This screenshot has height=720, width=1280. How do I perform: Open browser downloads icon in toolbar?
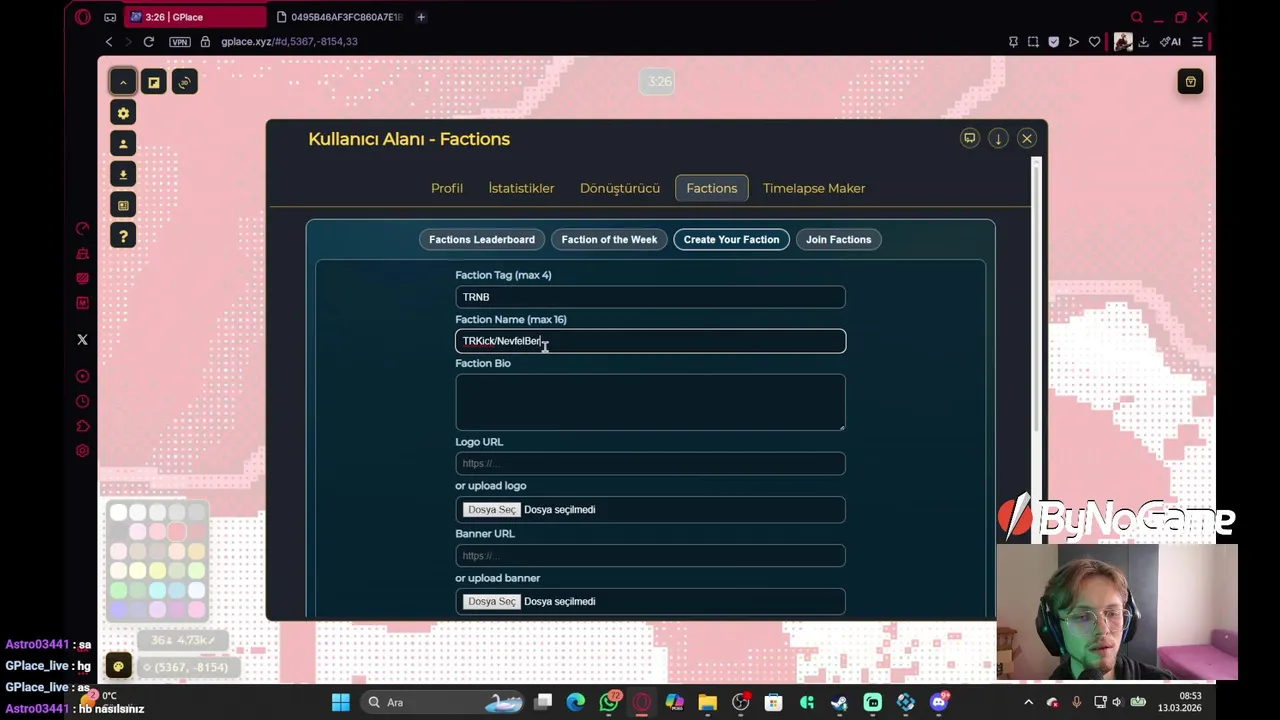[x=1143, y=42]
